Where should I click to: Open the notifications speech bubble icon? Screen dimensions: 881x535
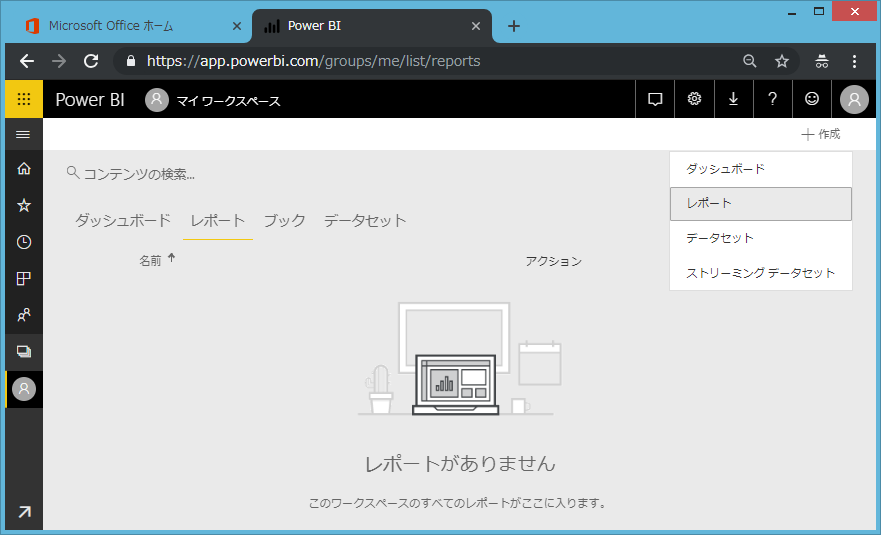[x=655, y=99]
